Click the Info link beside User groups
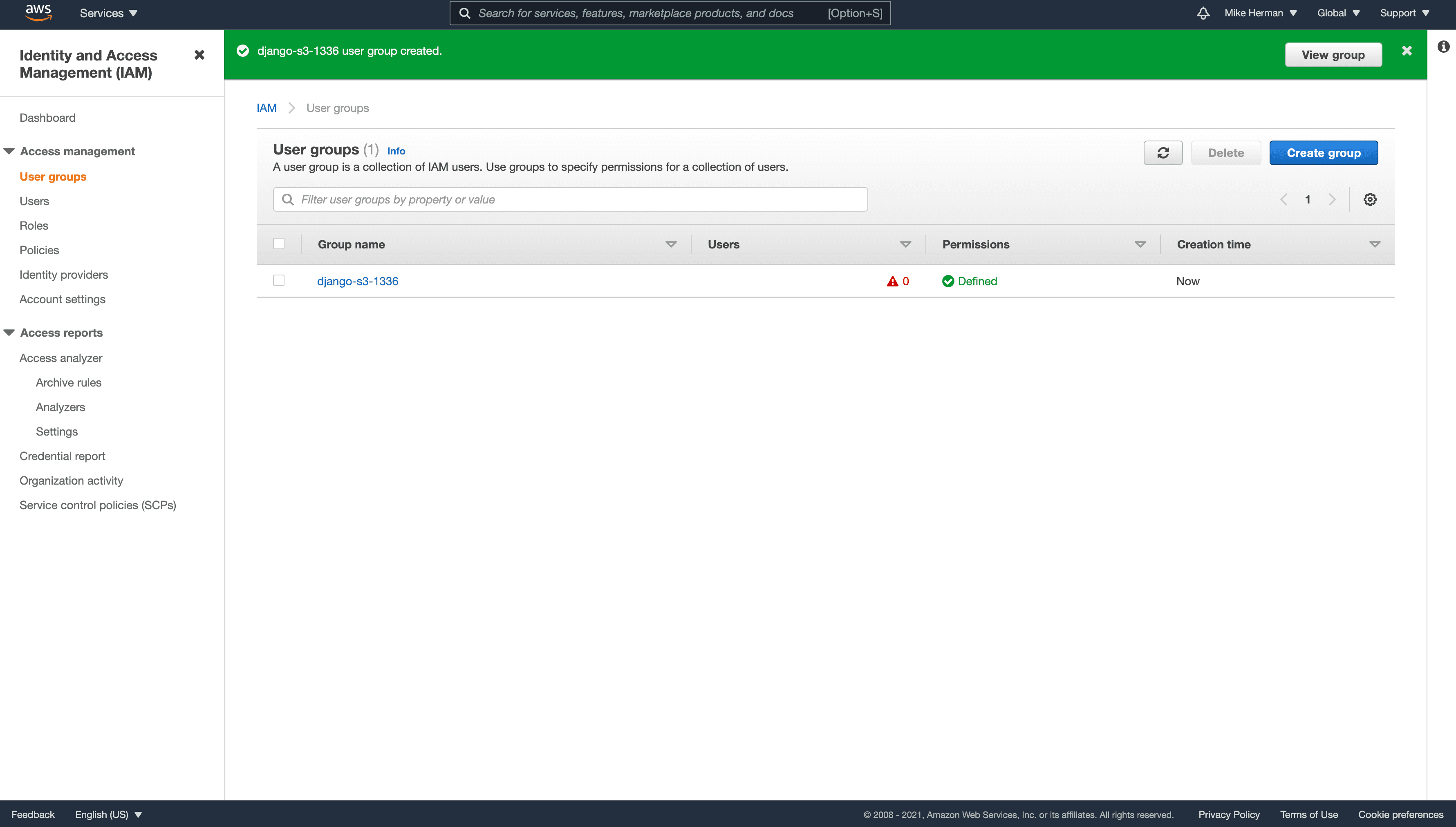Image resolution: width=1456 pixels, height=827 pixels. coord(396,151)
